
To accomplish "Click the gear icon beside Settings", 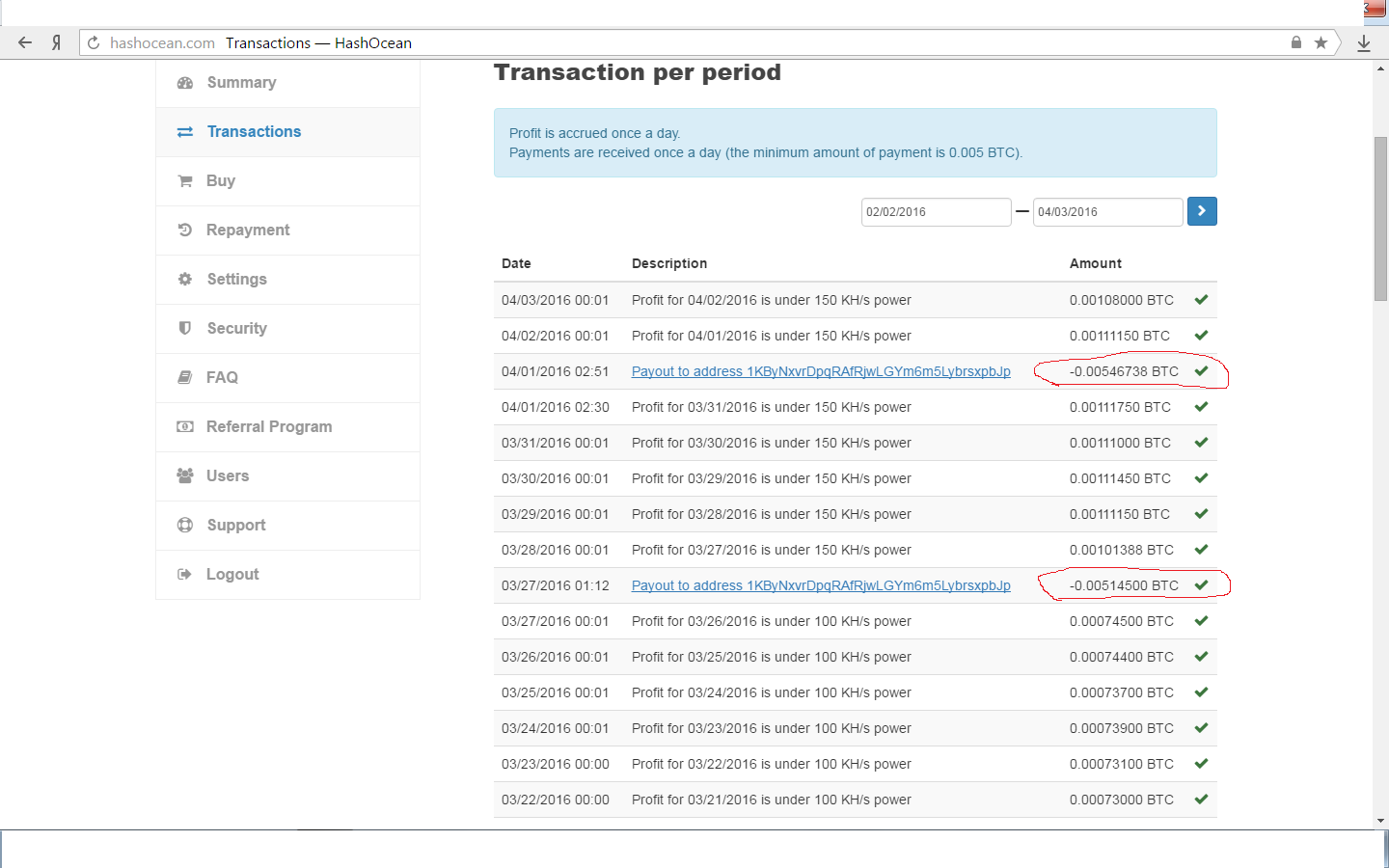I will tap(185, 279).
